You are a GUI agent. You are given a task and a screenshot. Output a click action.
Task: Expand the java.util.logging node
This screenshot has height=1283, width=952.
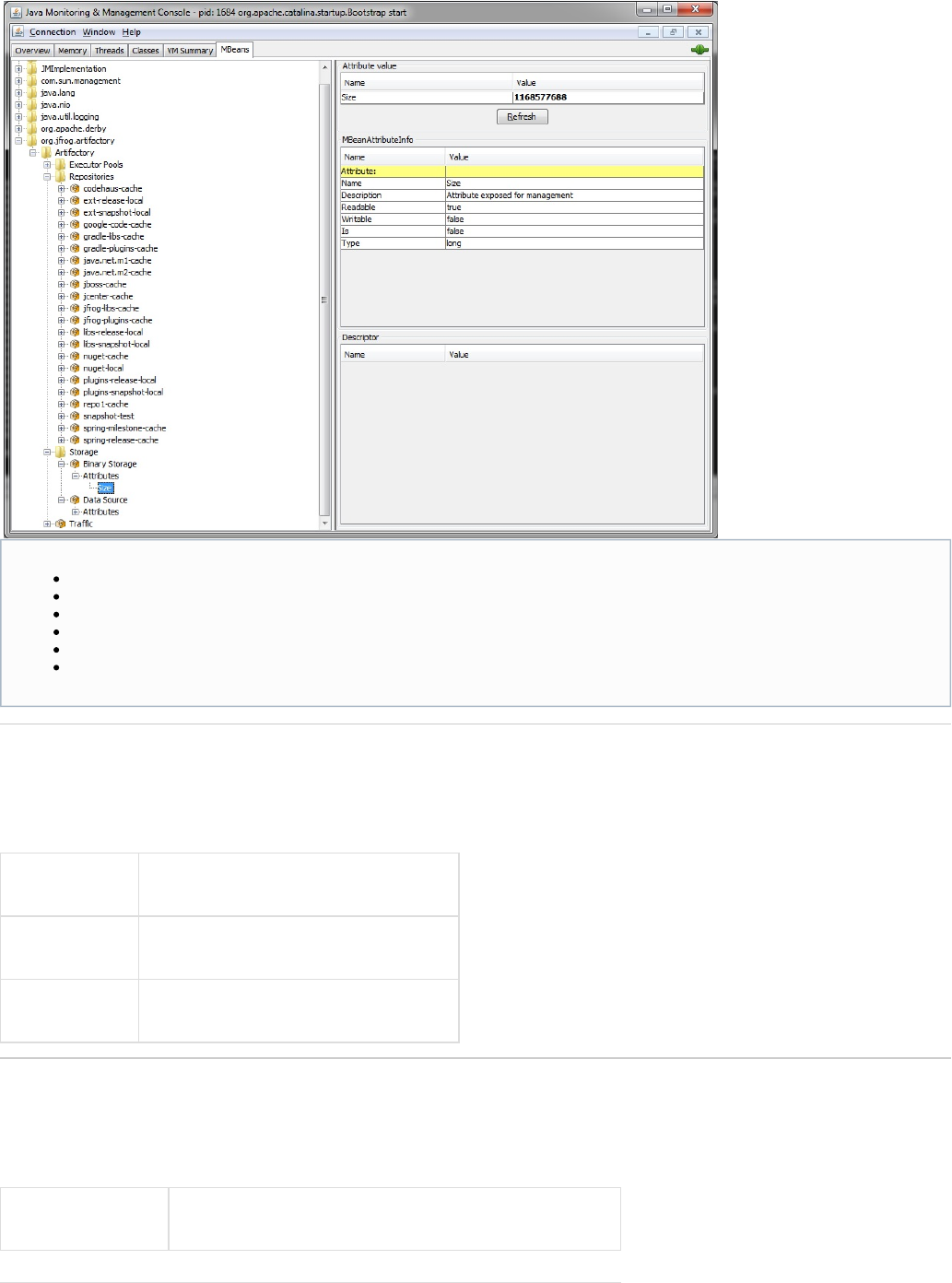pos(18,116)
